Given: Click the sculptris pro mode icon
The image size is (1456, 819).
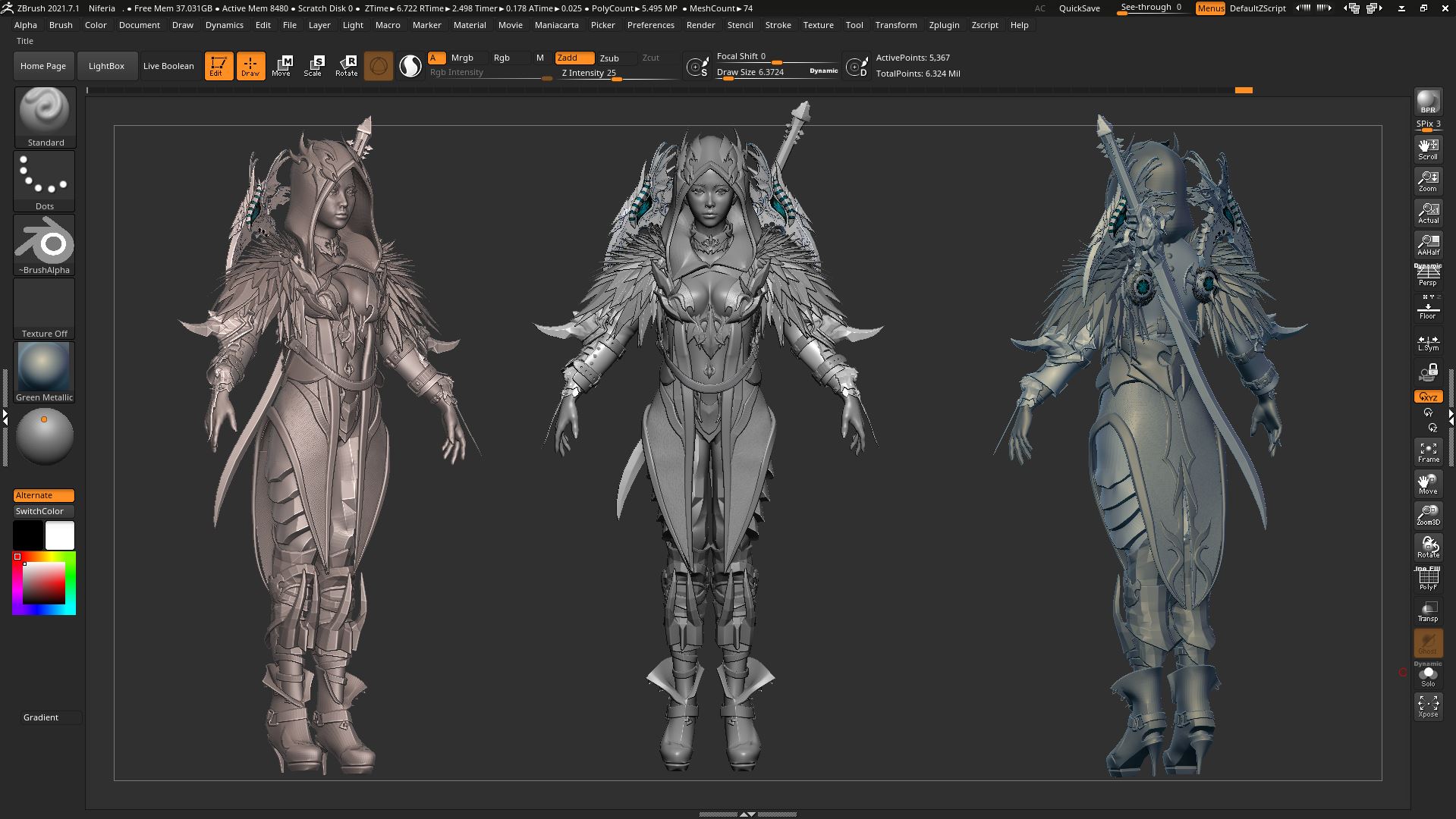Looking at the screenshot, I should click(x=410, y=66).
